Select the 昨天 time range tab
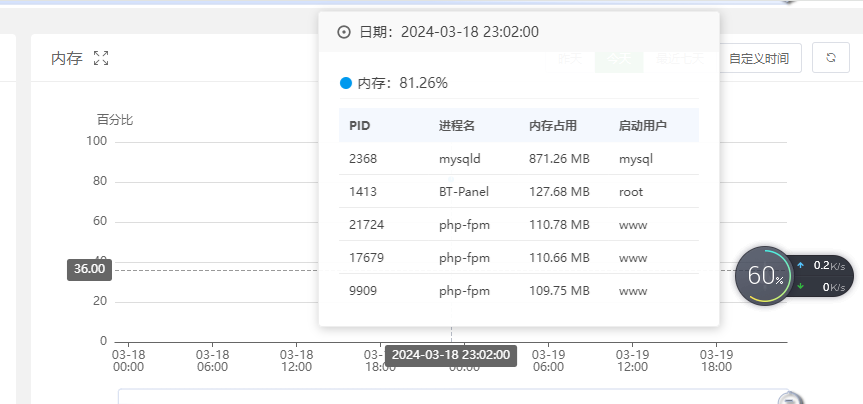The height and width of the screenshot is (404, 863). coord(570,58)
